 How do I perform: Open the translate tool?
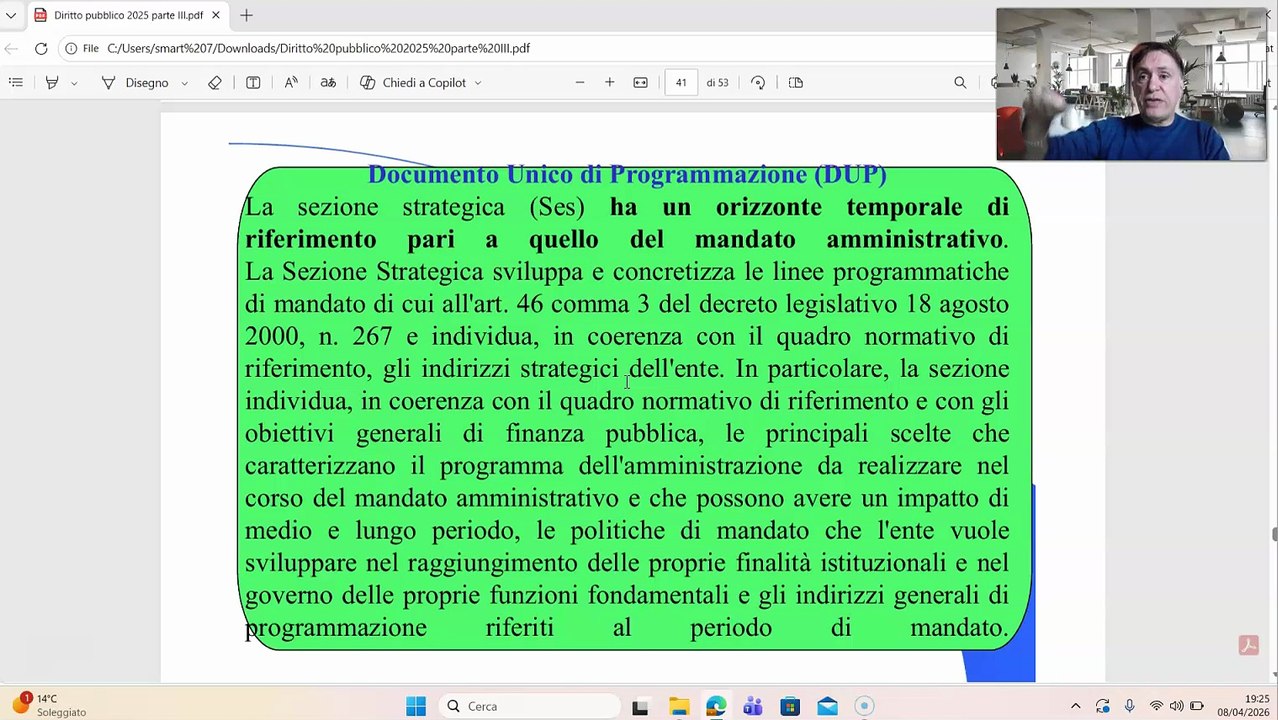pos(328,83)
